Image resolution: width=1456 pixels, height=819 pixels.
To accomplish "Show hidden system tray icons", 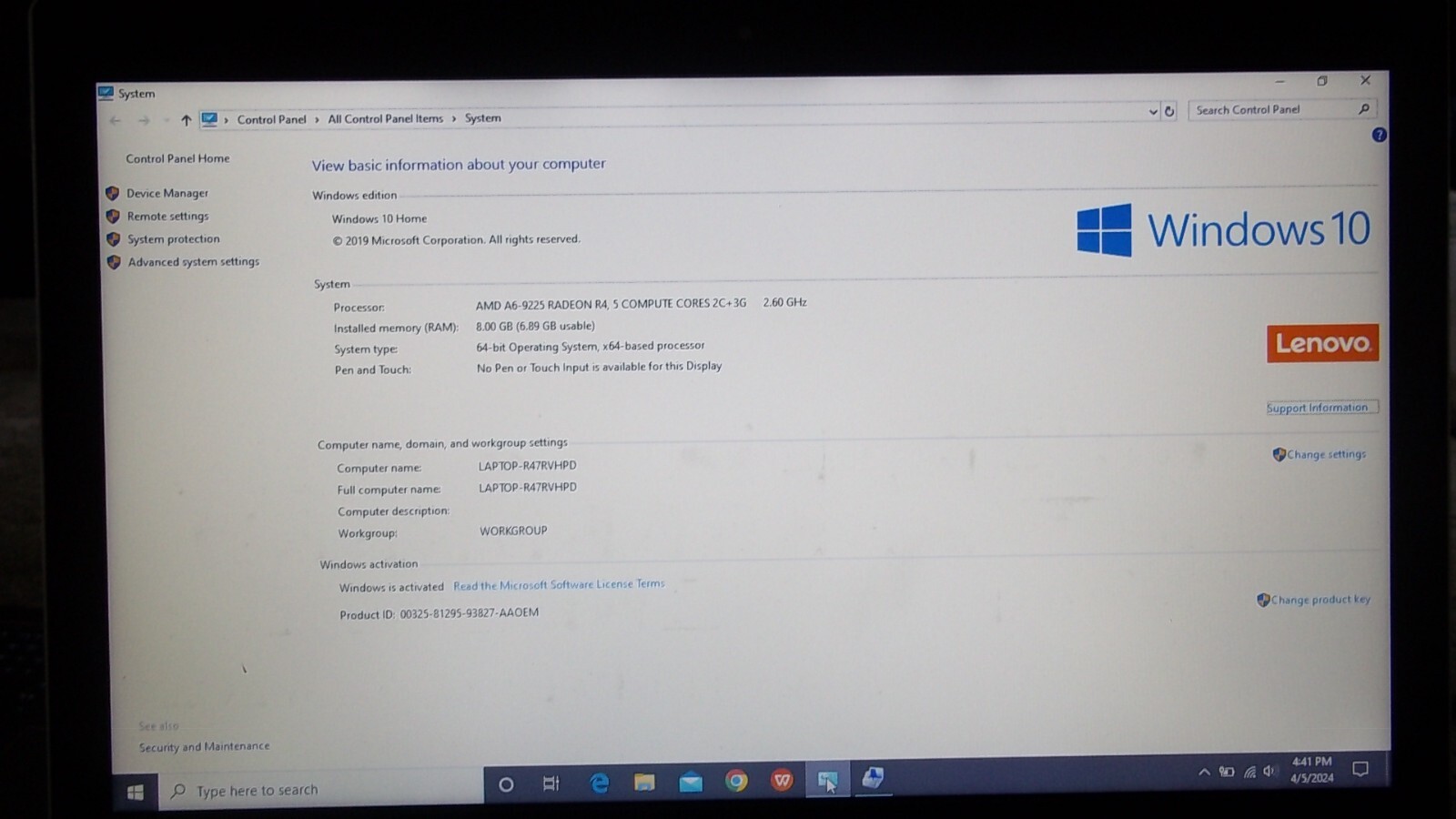I will pyautogui.click(x=1204, y=772).
